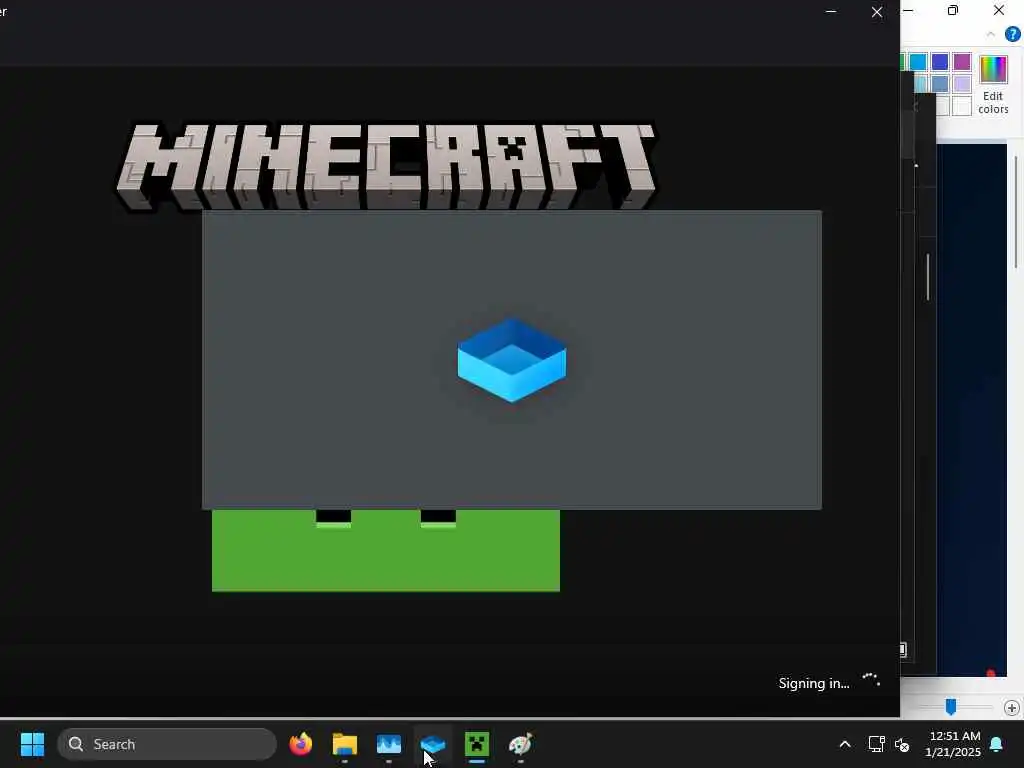Open network status tray icon
The width and height of the screenshot is (1024, 768).
click(x=876, y=744)
